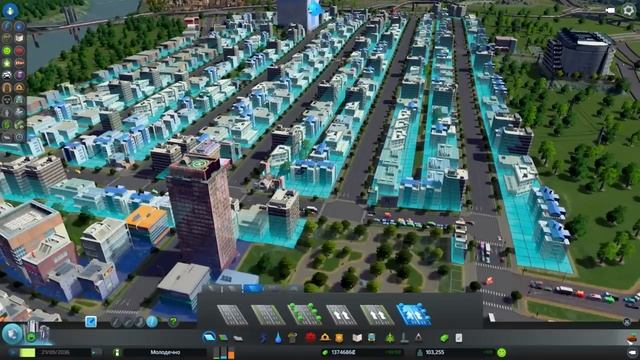
Task: Click the RCI zoning demand bars
Action: tap(224, 352)
